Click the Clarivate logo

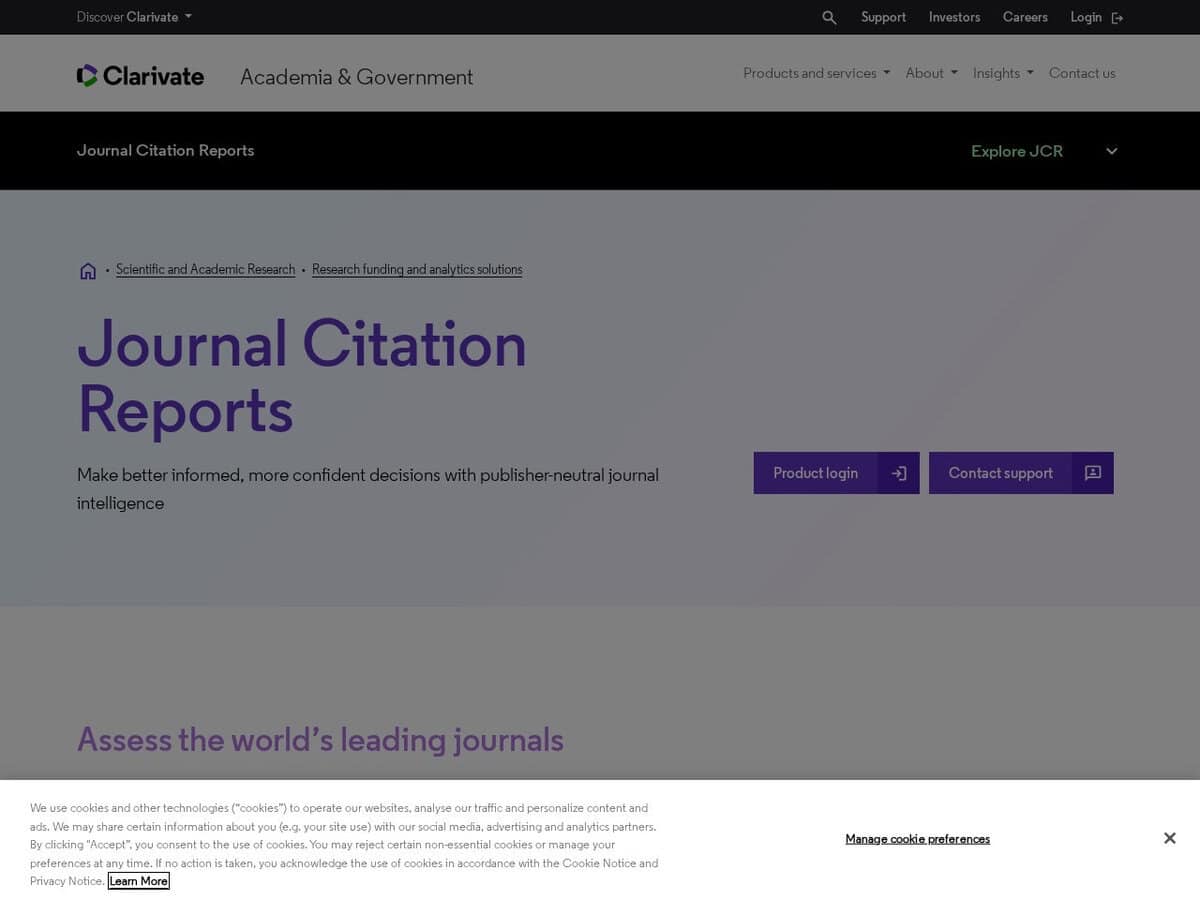[x=140, y=76]
